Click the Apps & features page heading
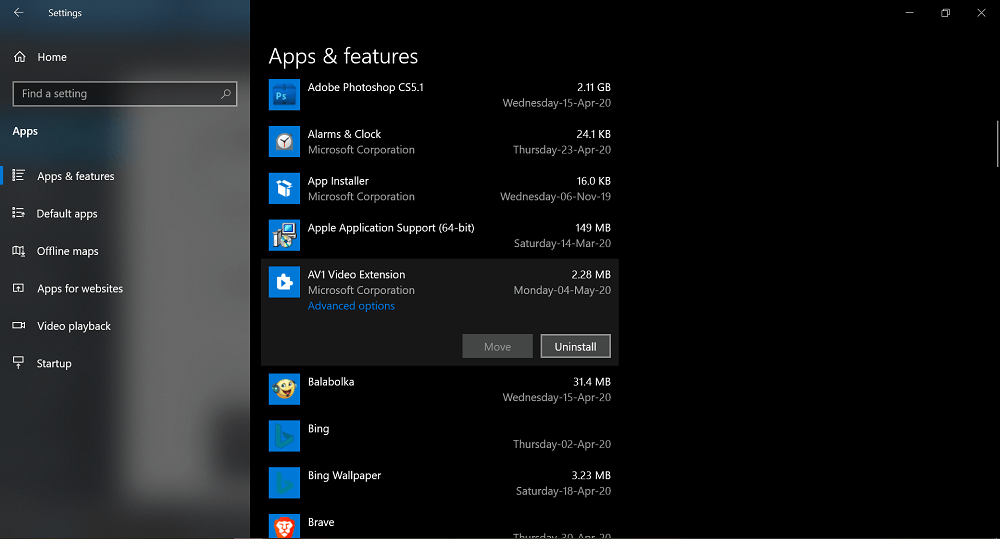 tap(343, 56)
